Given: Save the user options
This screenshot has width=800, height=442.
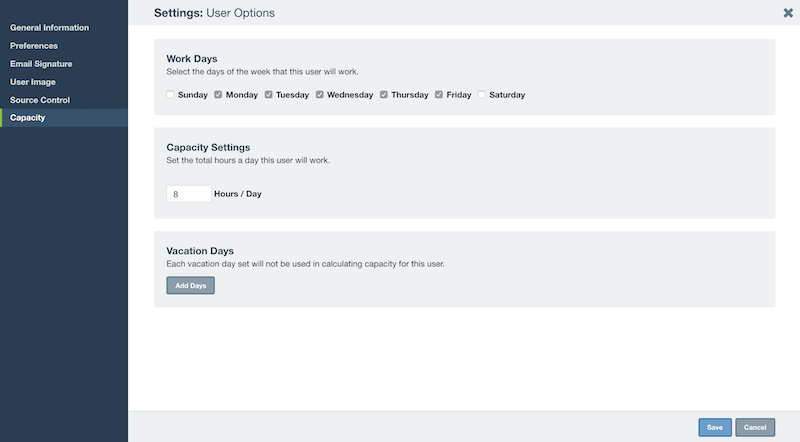Looking at the screenshot, I should pyautogui.click(x=715, y=427).
